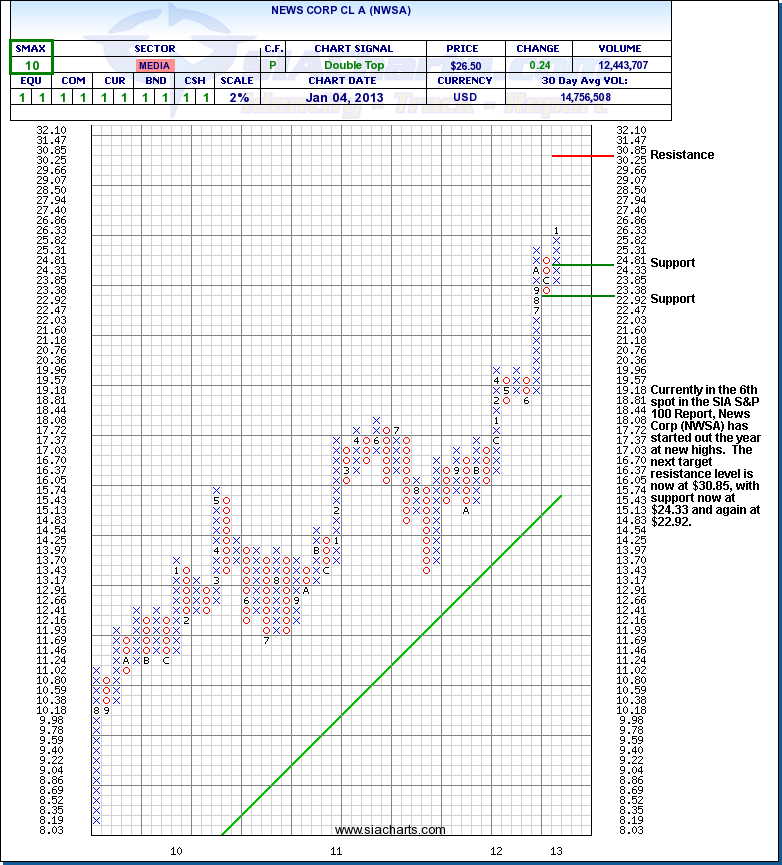The image size is (782, 865).
Task: Click the CSH column header
Action: 194,82
